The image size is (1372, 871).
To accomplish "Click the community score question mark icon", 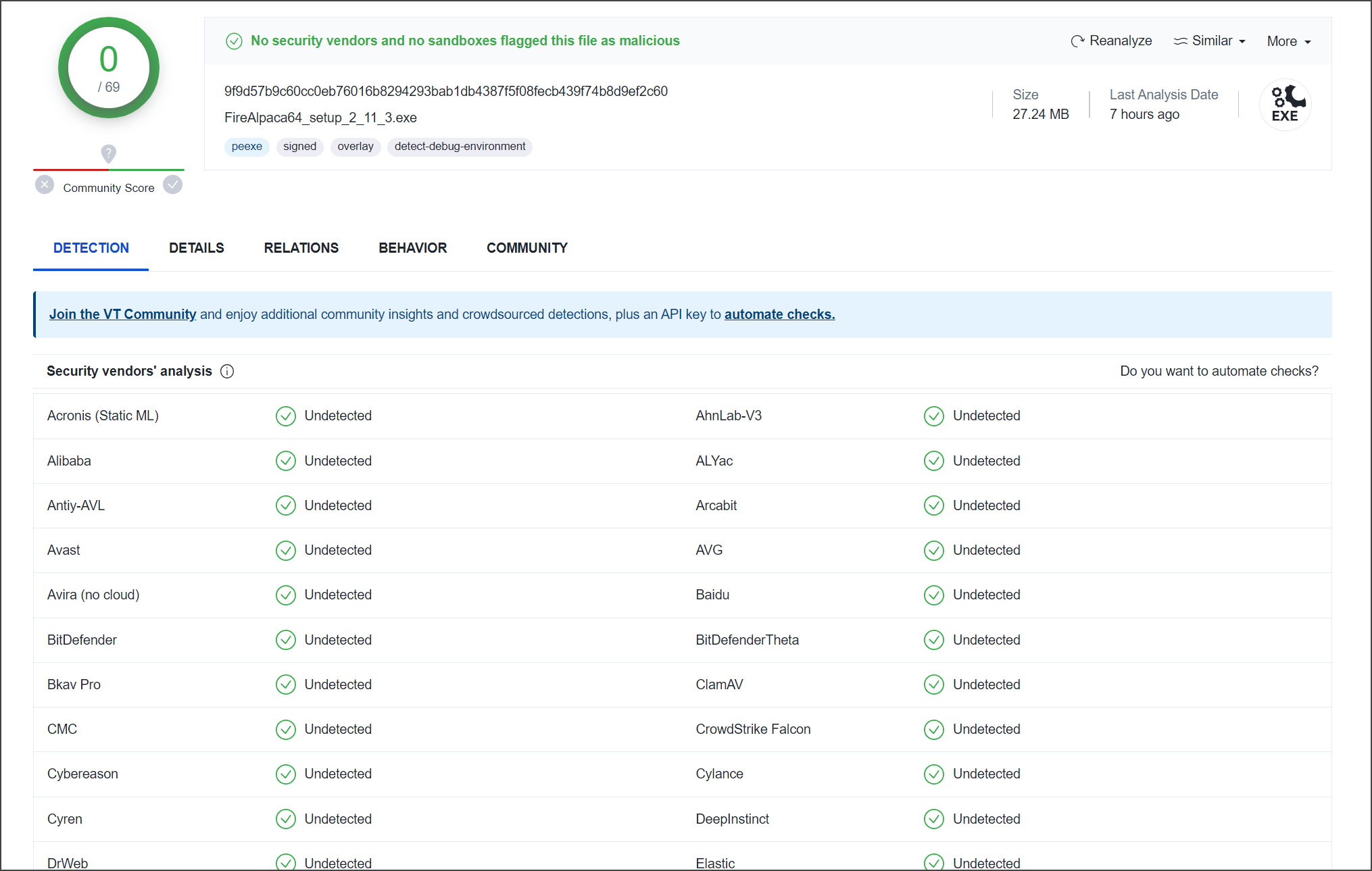I will [x=108, y=153].
